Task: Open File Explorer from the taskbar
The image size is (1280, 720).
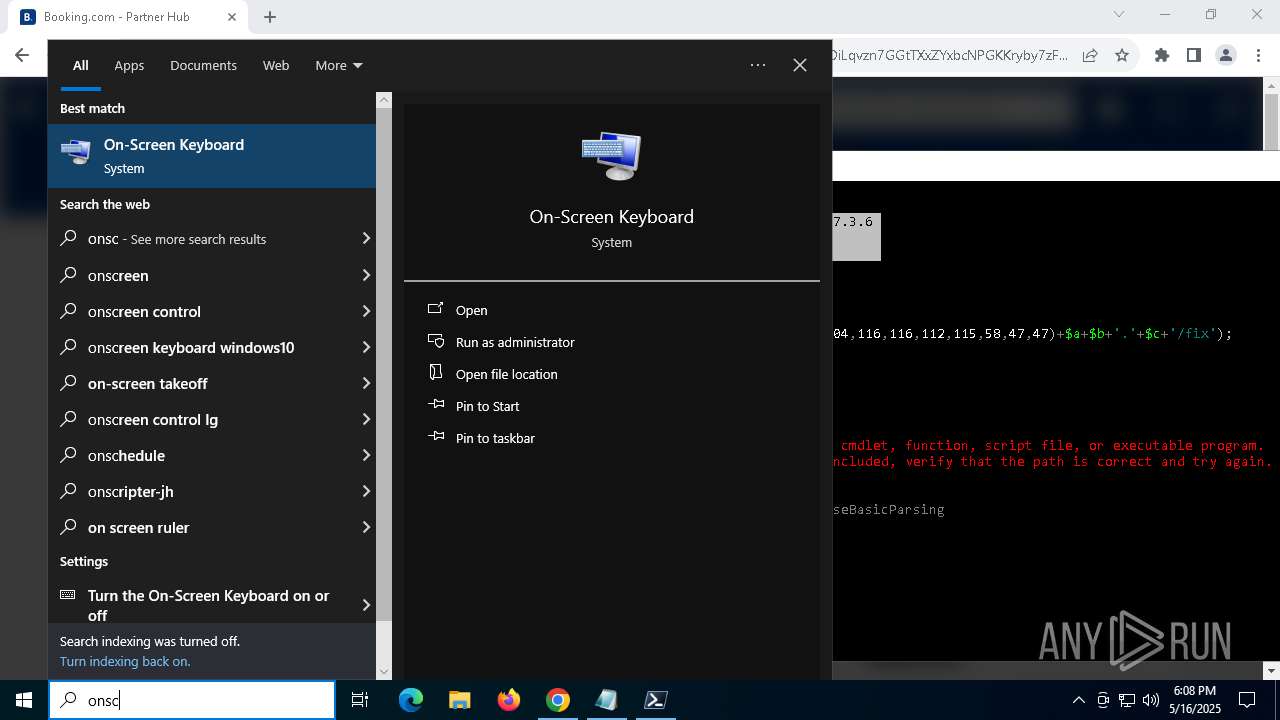Action: pyautogui.click(x=459, y=700)
